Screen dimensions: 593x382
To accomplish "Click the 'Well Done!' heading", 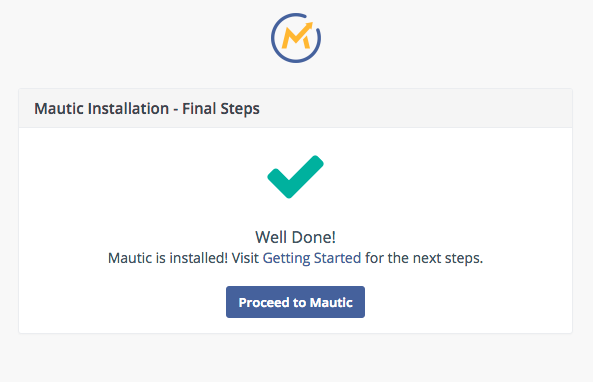I will pos(295,237).
